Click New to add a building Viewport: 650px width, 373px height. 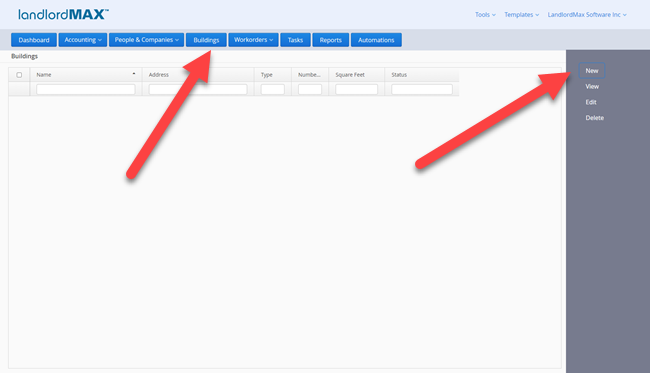(592, 70)
